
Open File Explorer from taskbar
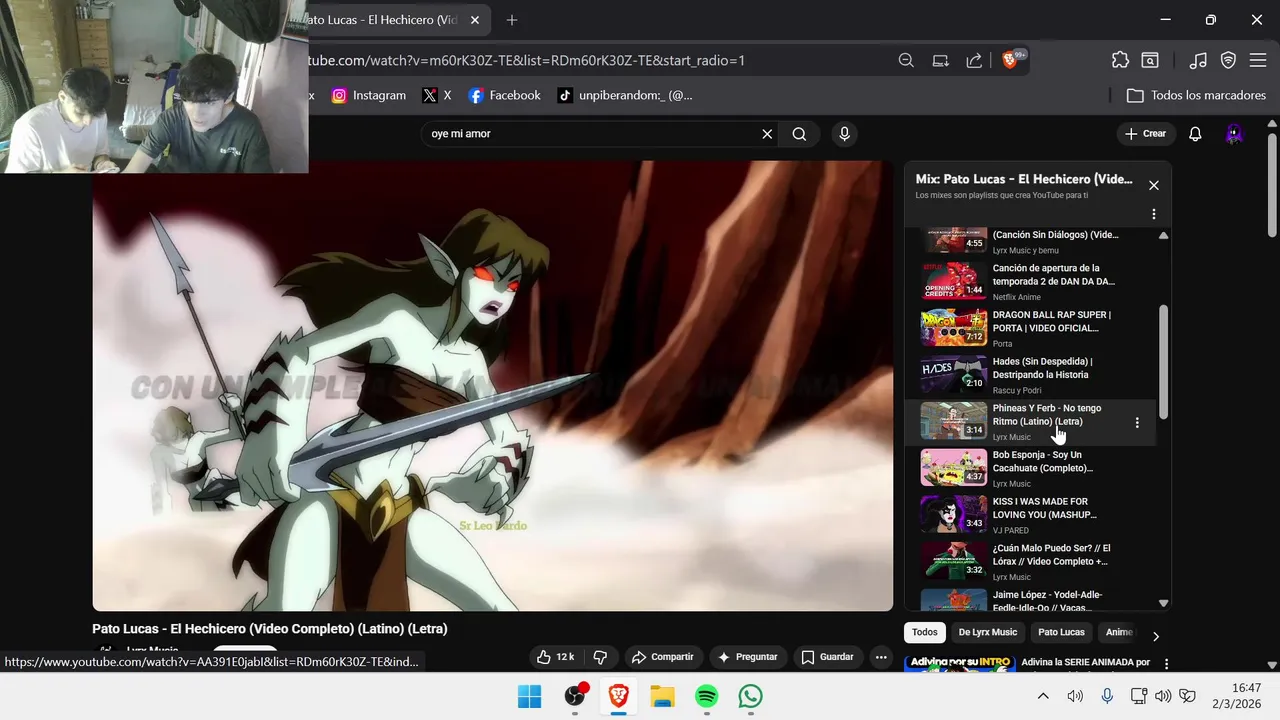pos(662,696)
